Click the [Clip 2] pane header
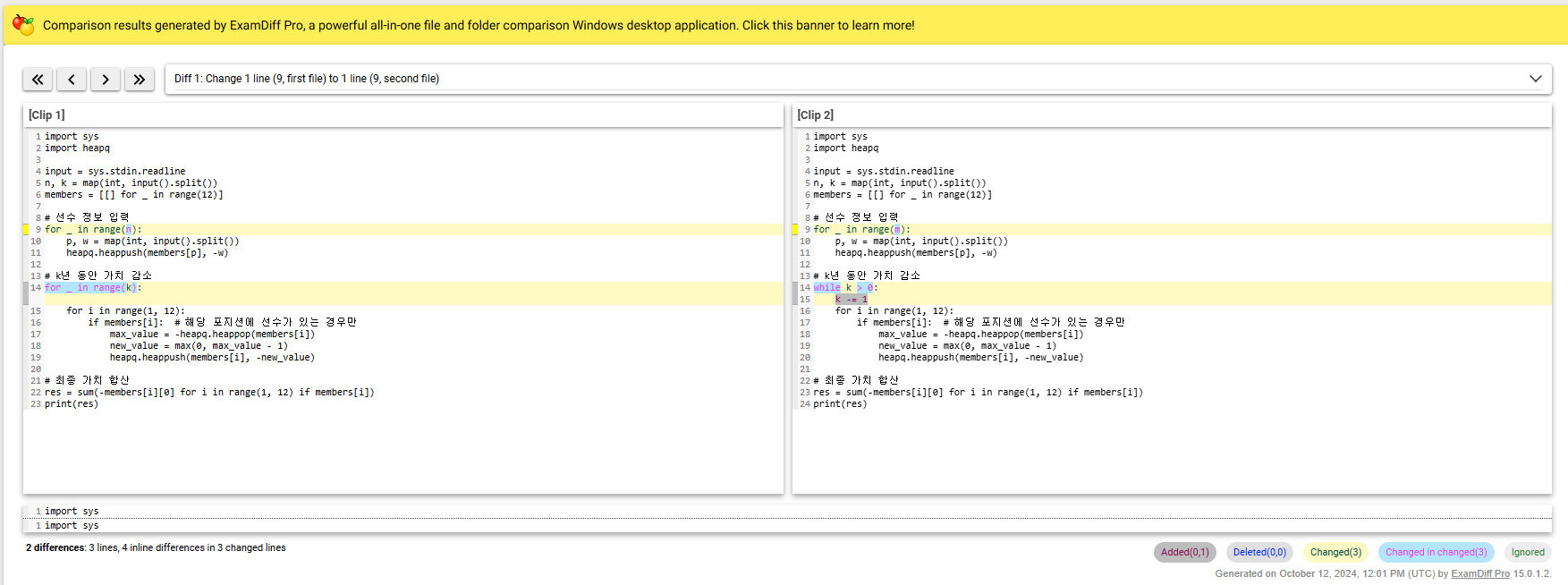 point(1172,114)
